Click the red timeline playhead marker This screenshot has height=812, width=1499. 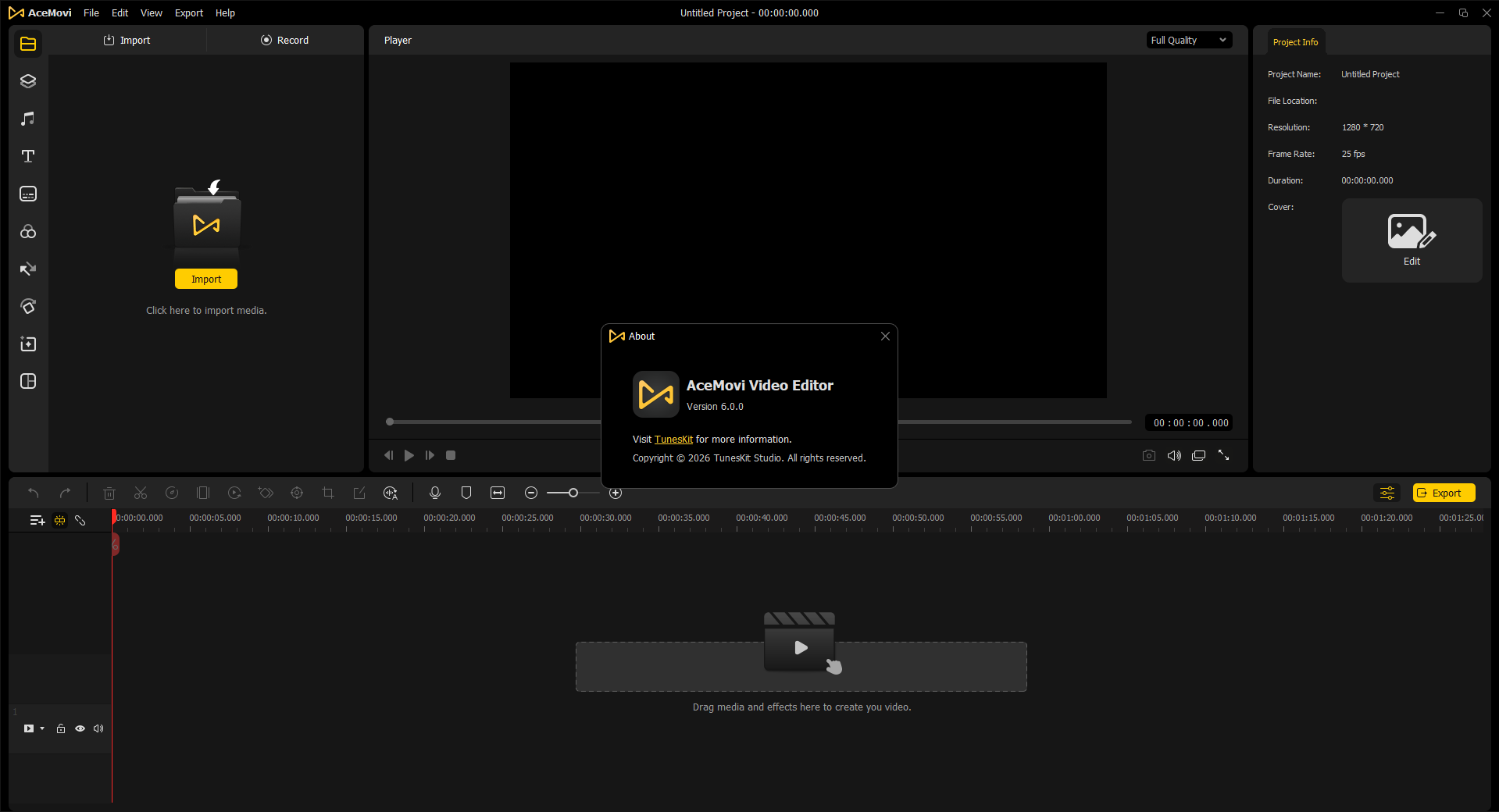(115, 518)
